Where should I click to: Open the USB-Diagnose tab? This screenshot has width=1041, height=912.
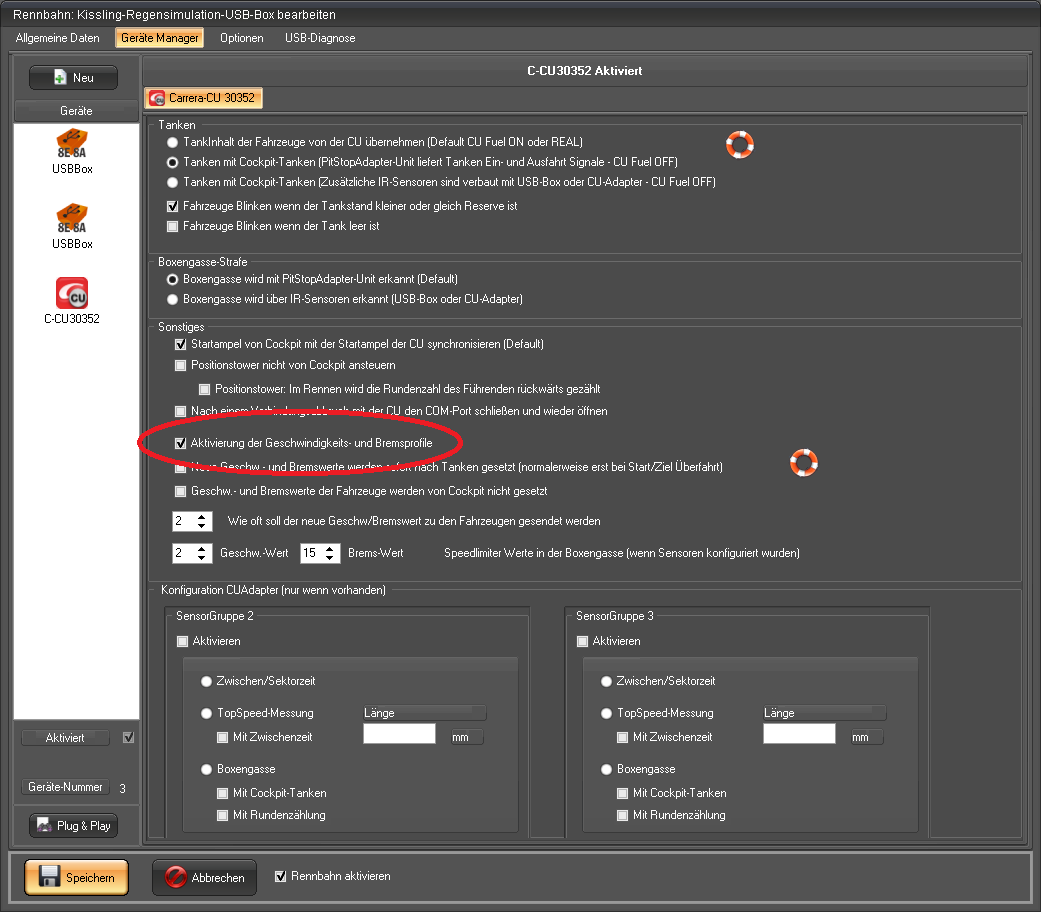[320, 38]
